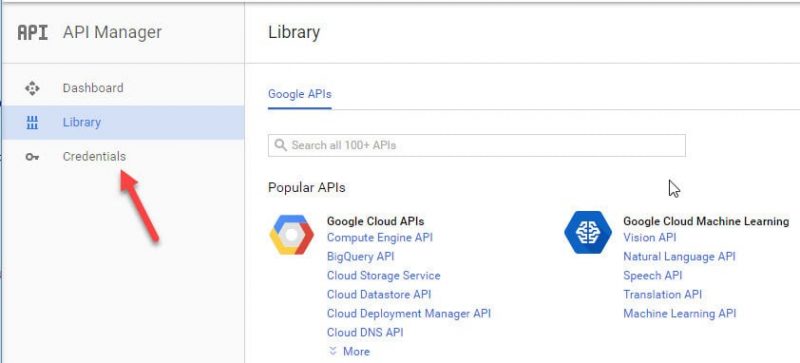
Task: Open Cloud Deployment Manager API link
Action: click(409, 313)
